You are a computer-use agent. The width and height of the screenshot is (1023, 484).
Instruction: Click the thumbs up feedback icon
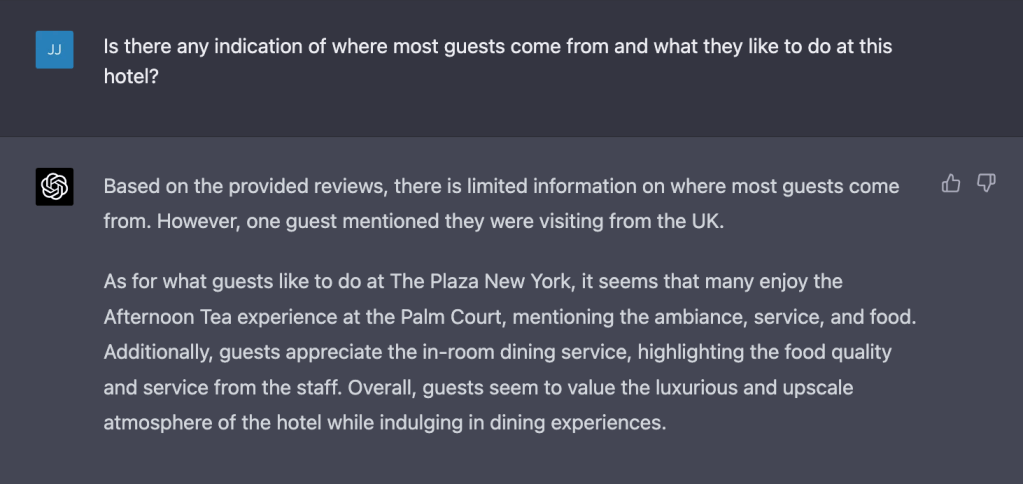pyautogui.click(x=951, y=183)
